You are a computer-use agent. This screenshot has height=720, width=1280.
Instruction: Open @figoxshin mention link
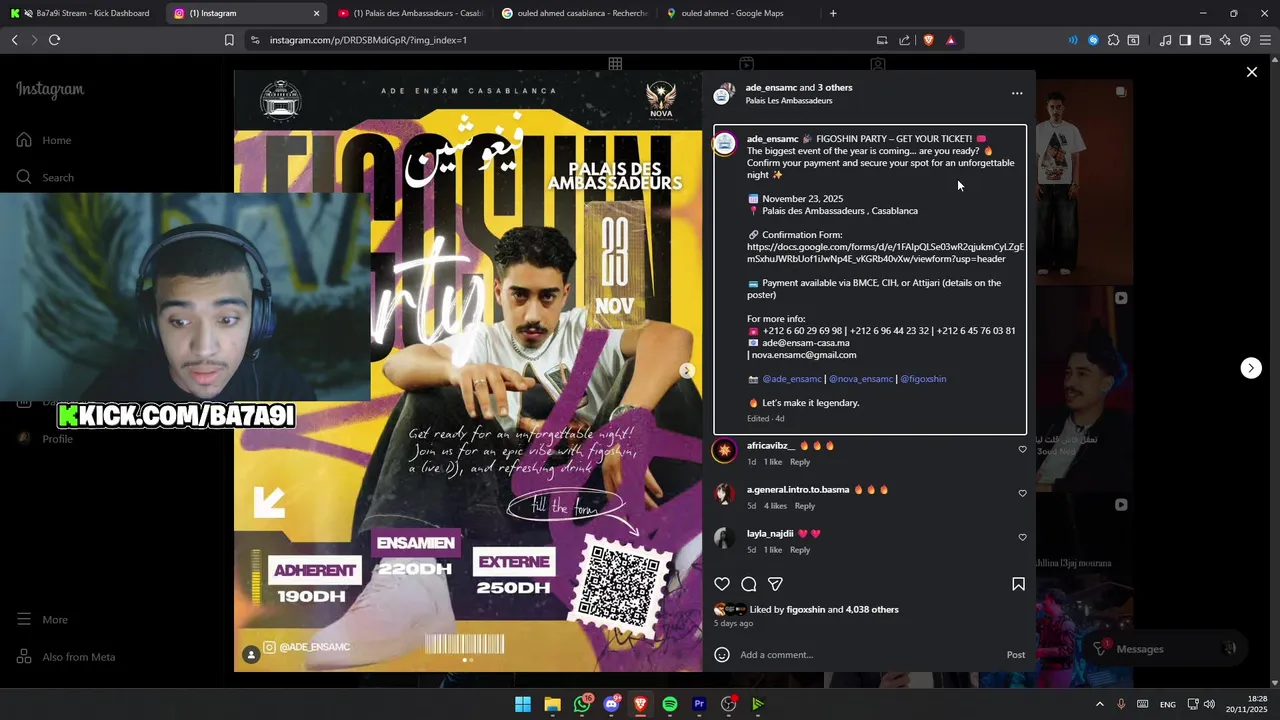click(x=923, y=379)
